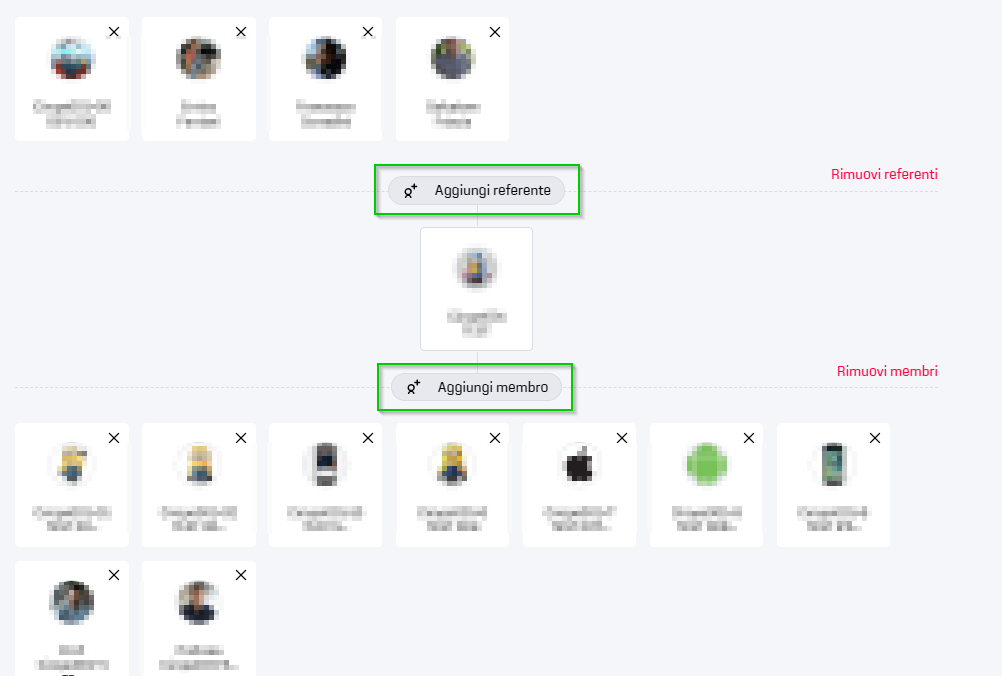Remove last card in bottom member row
The height and width of the screenshot is (676, 1002).
[x=241, y=575]
